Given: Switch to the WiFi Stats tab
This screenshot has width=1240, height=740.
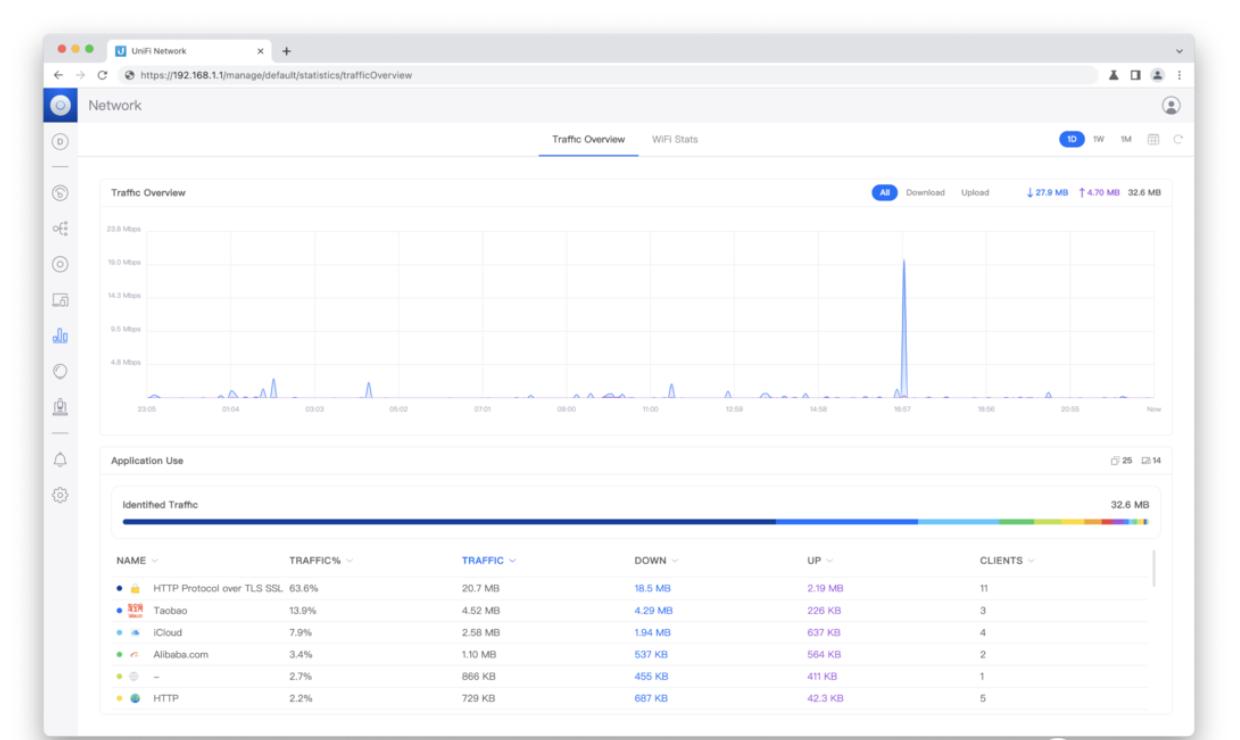Looking at the screenshot, I should click(x=674, y=139).
